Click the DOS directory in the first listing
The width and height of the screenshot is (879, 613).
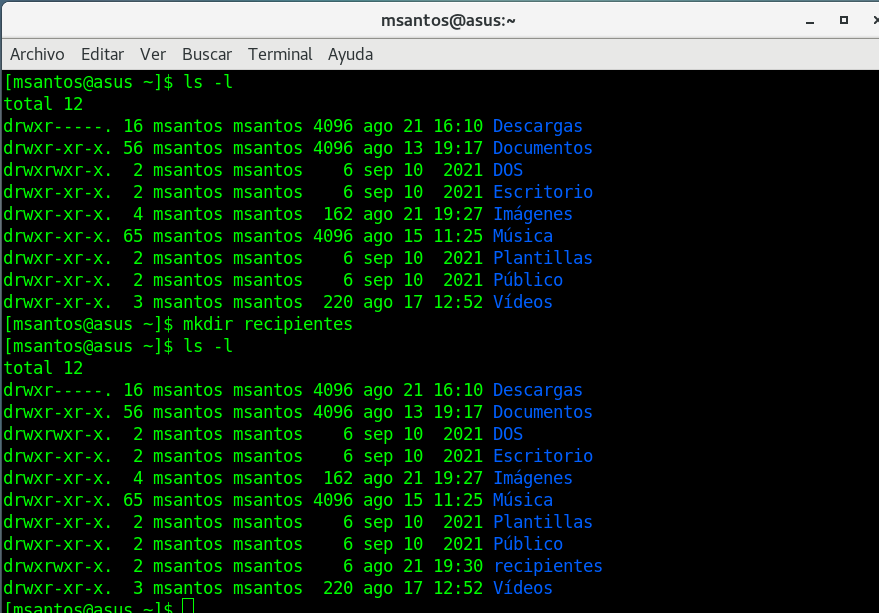click(508, 170)
